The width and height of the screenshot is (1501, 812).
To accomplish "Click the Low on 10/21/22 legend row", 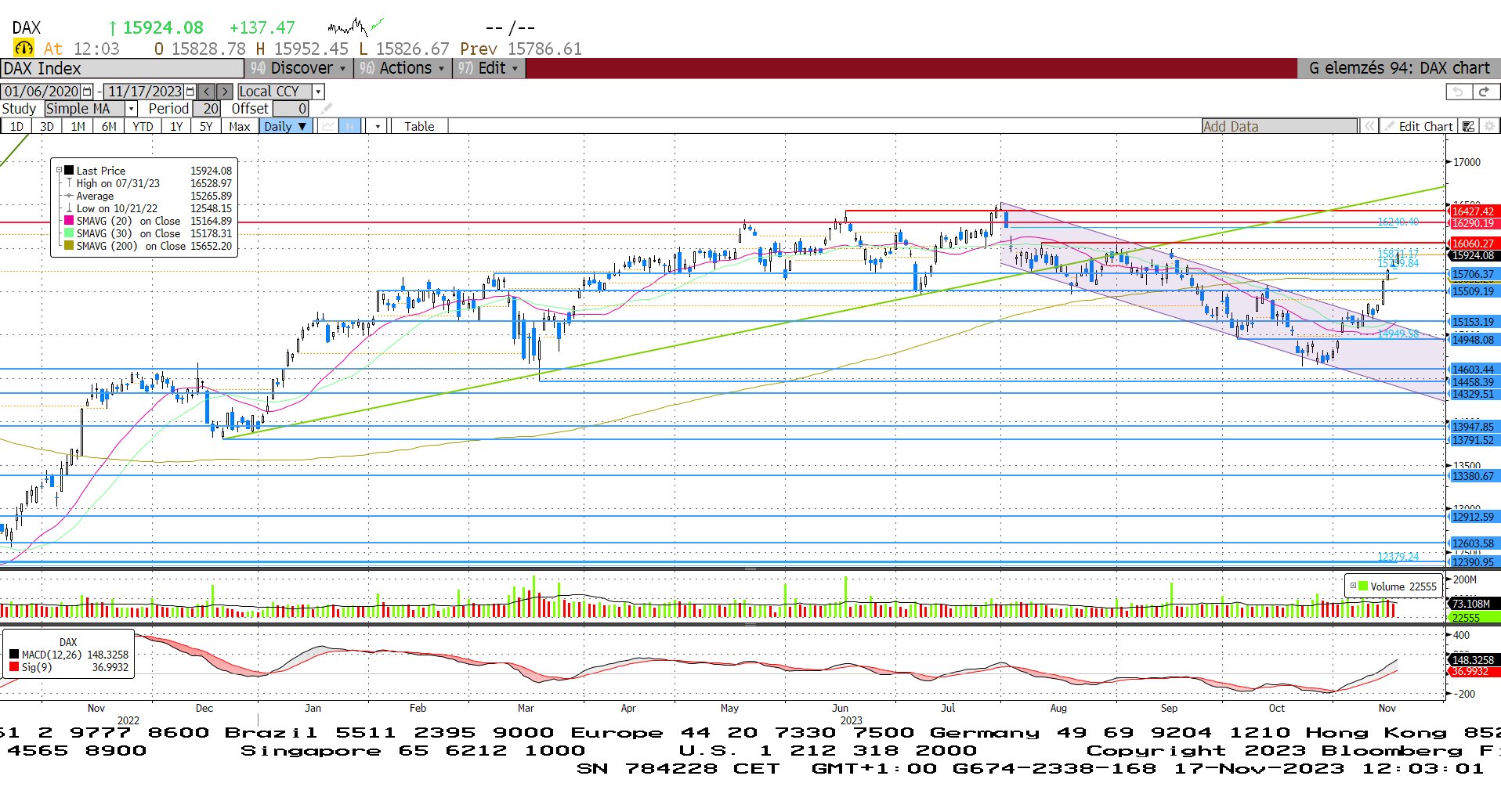I will [148, 208].
